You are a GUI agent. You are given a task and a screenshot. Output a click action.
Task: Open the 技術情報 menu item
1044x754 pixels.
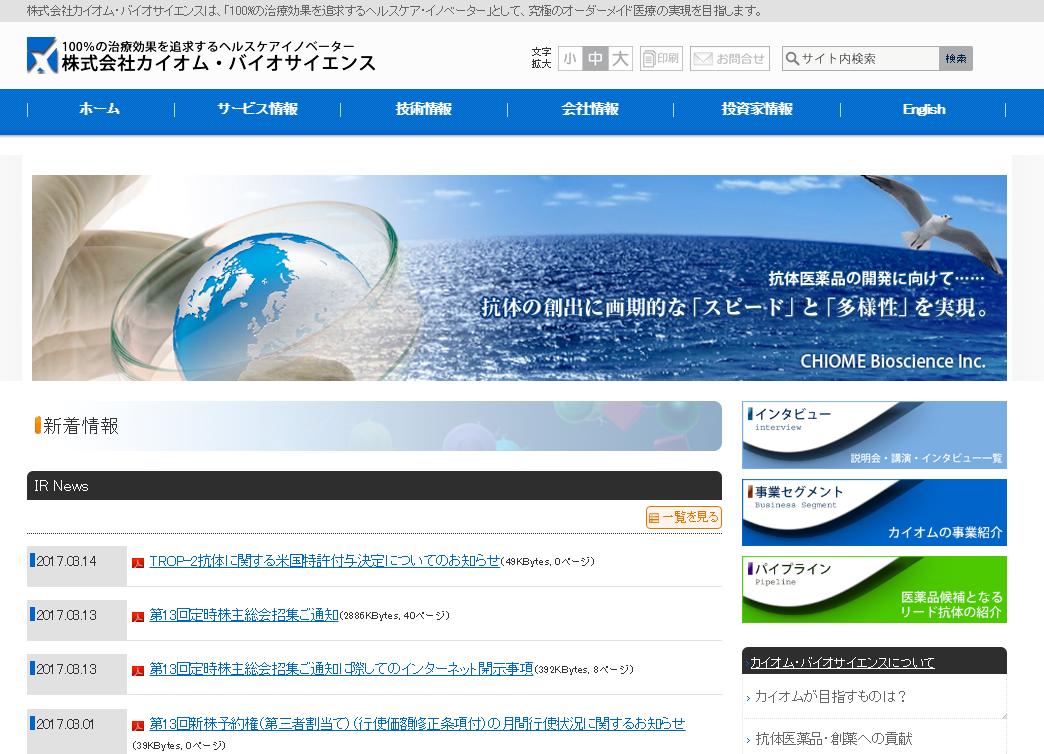[423, 109]
